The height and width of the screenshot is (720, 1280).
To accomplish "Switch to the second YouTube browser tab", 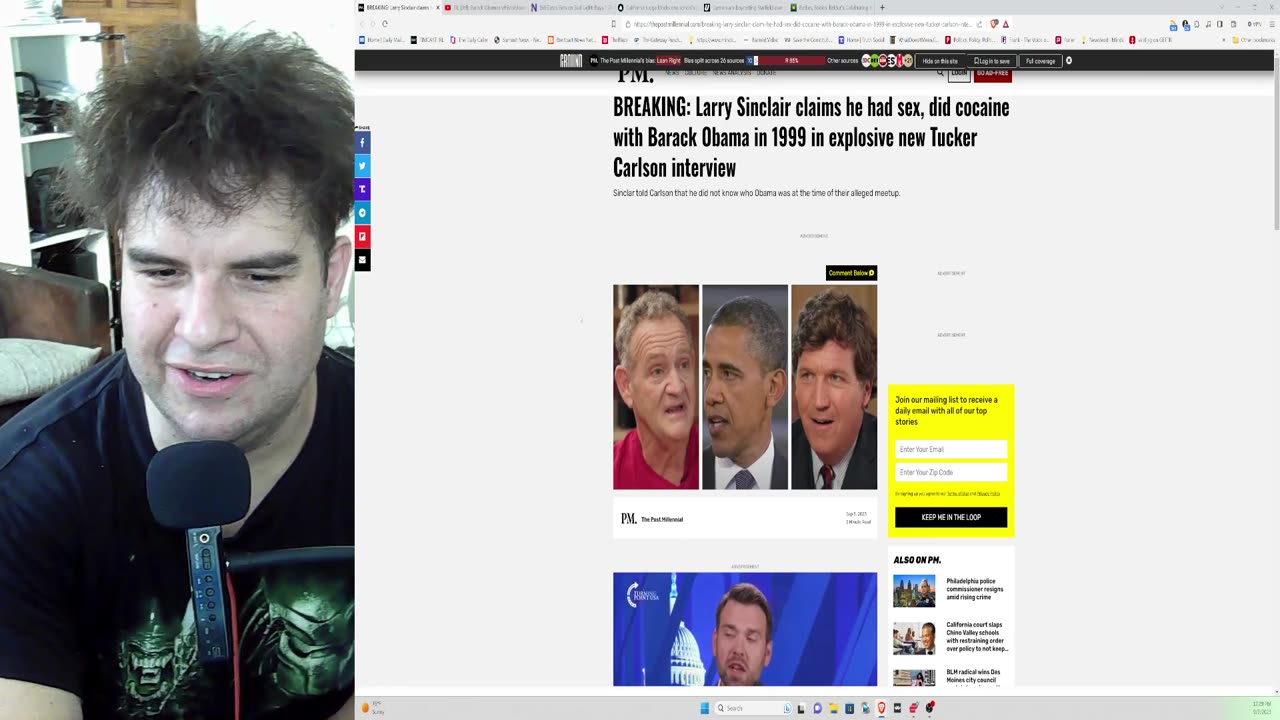I will [485, 7].
